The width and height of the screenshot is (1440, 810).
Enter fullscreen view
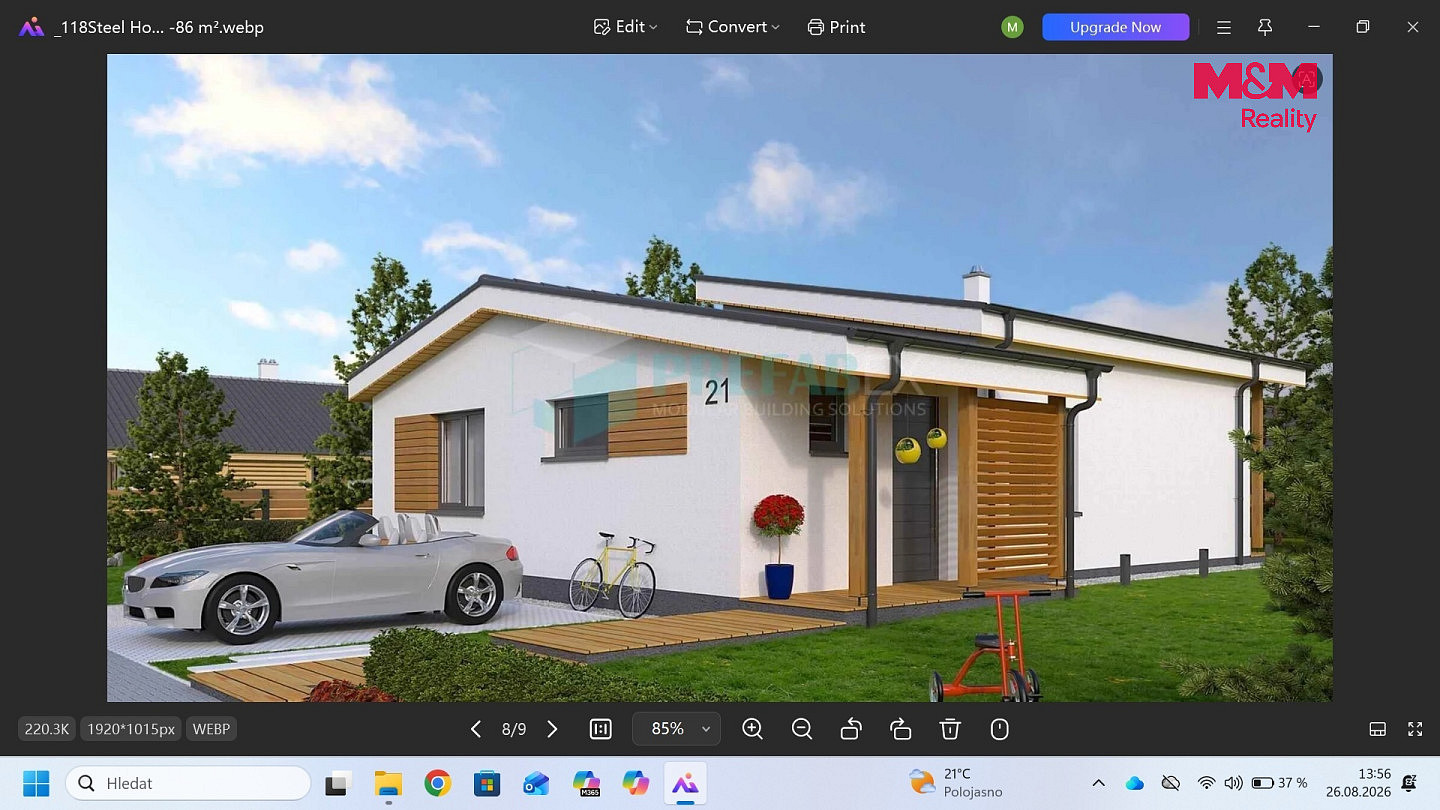tap(1415, 729)
